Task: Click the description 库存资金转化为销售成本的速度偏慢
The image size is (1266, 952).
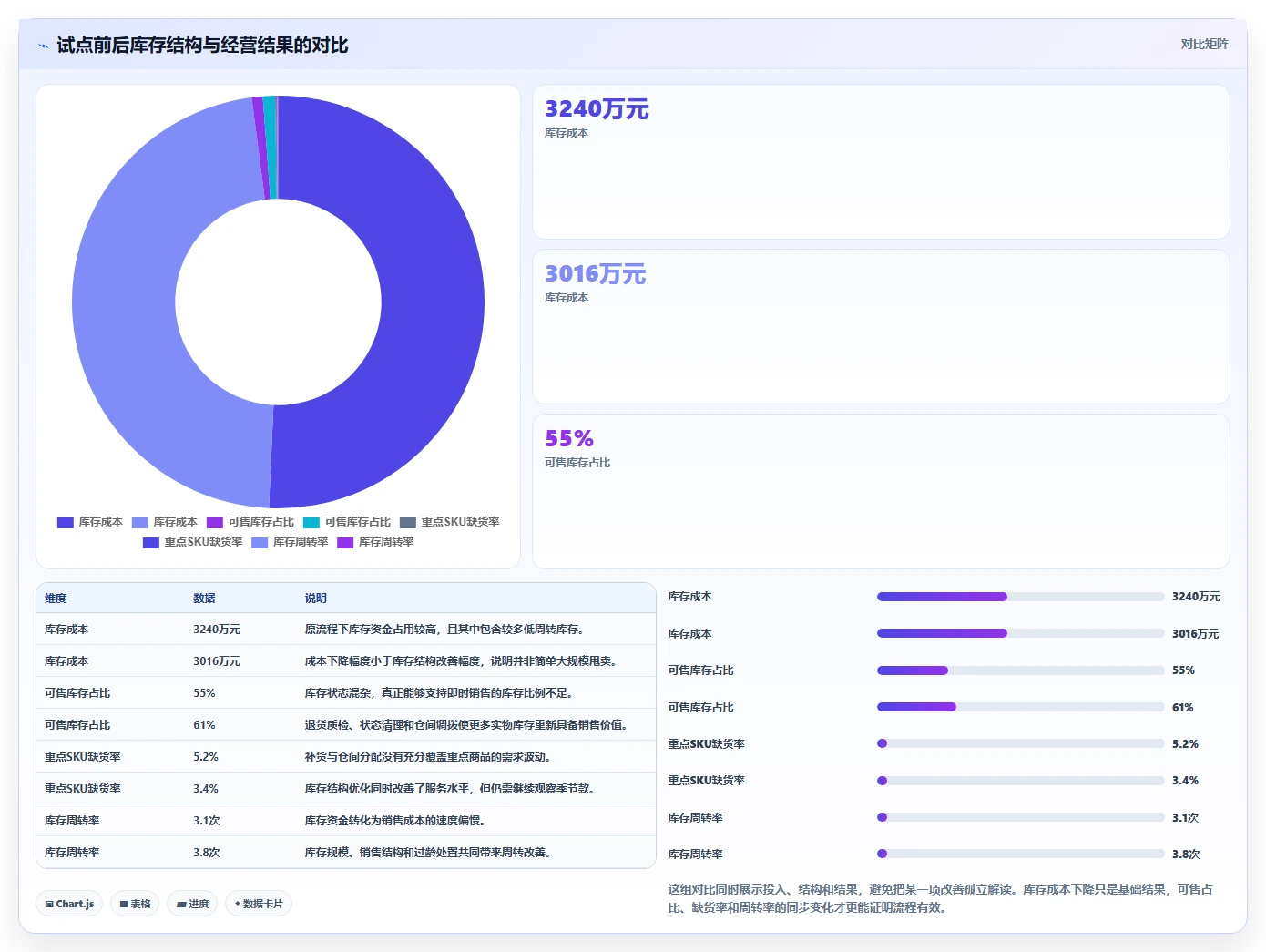Action: [394, 821]
